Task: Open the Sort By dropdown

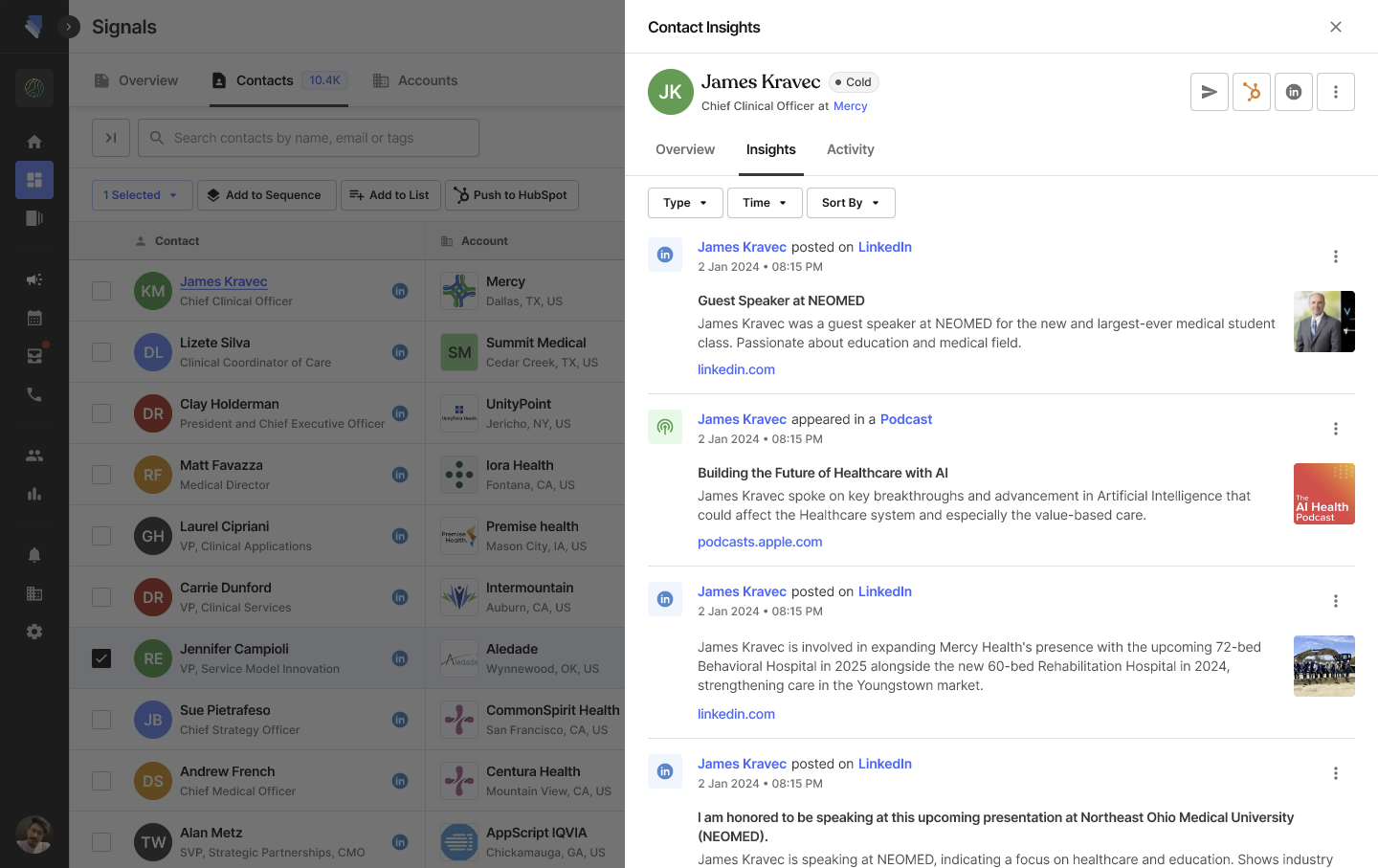Action: tap(850, 203)
